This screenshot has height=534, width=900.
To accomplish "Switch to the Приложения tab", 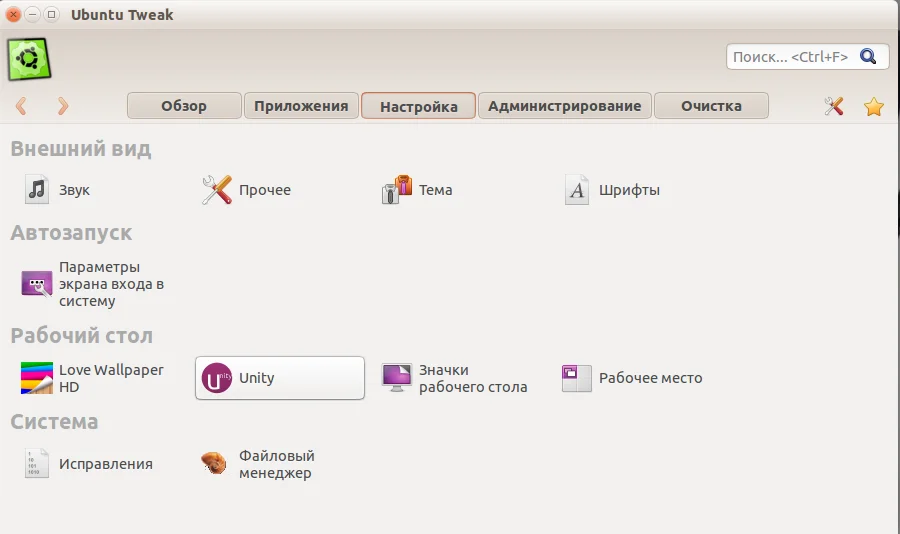I will click(x=301, y=106).
